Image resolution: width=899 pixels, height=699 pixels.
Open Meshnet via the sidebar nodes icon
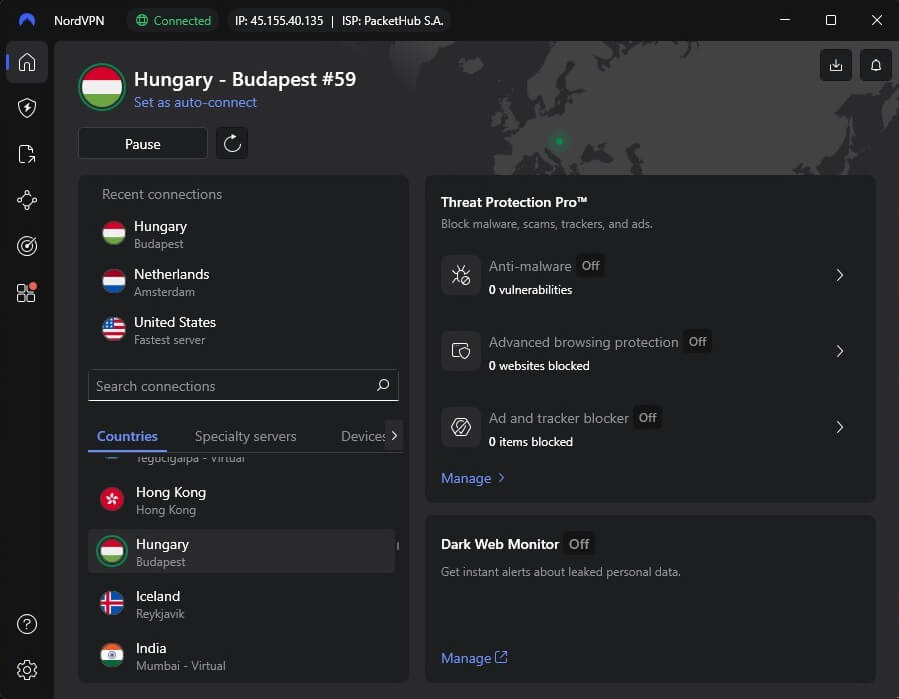(x=27, y=200)
